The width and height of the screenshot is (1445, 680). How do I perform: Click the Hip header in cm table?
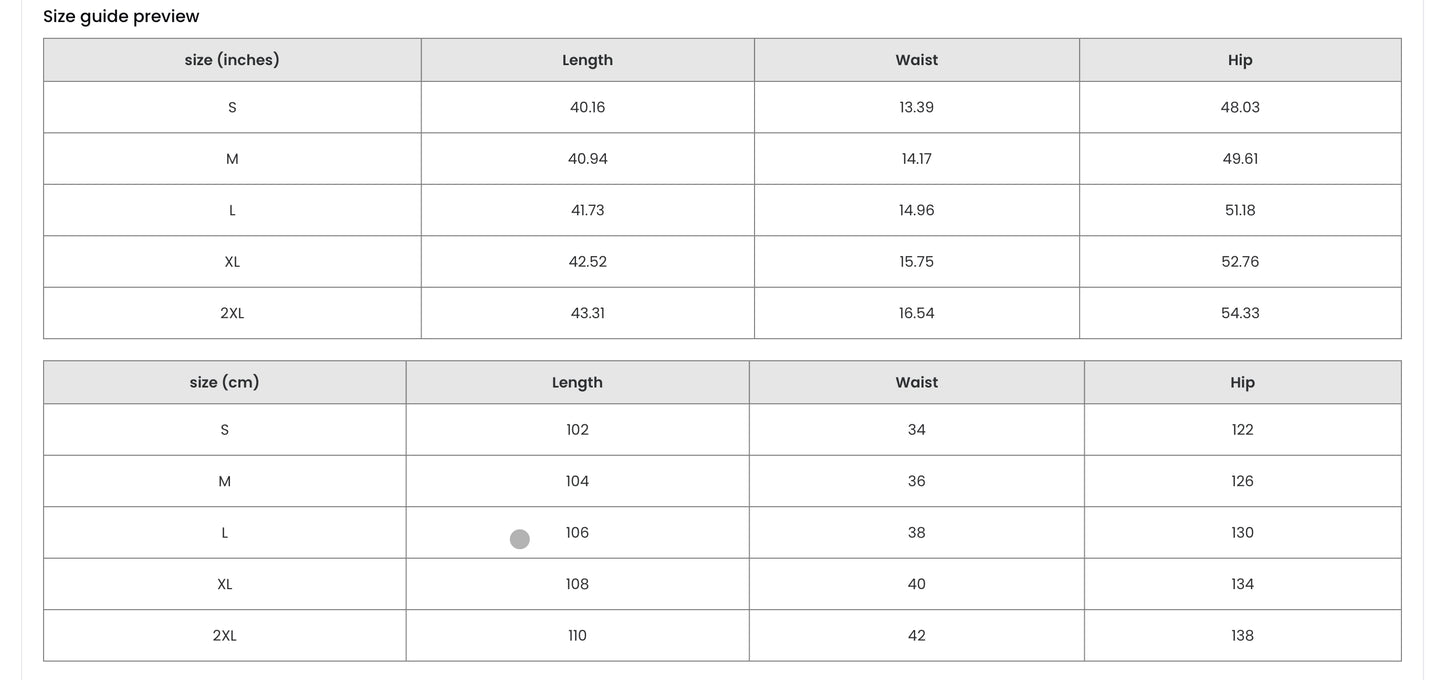coord(1242,382)
